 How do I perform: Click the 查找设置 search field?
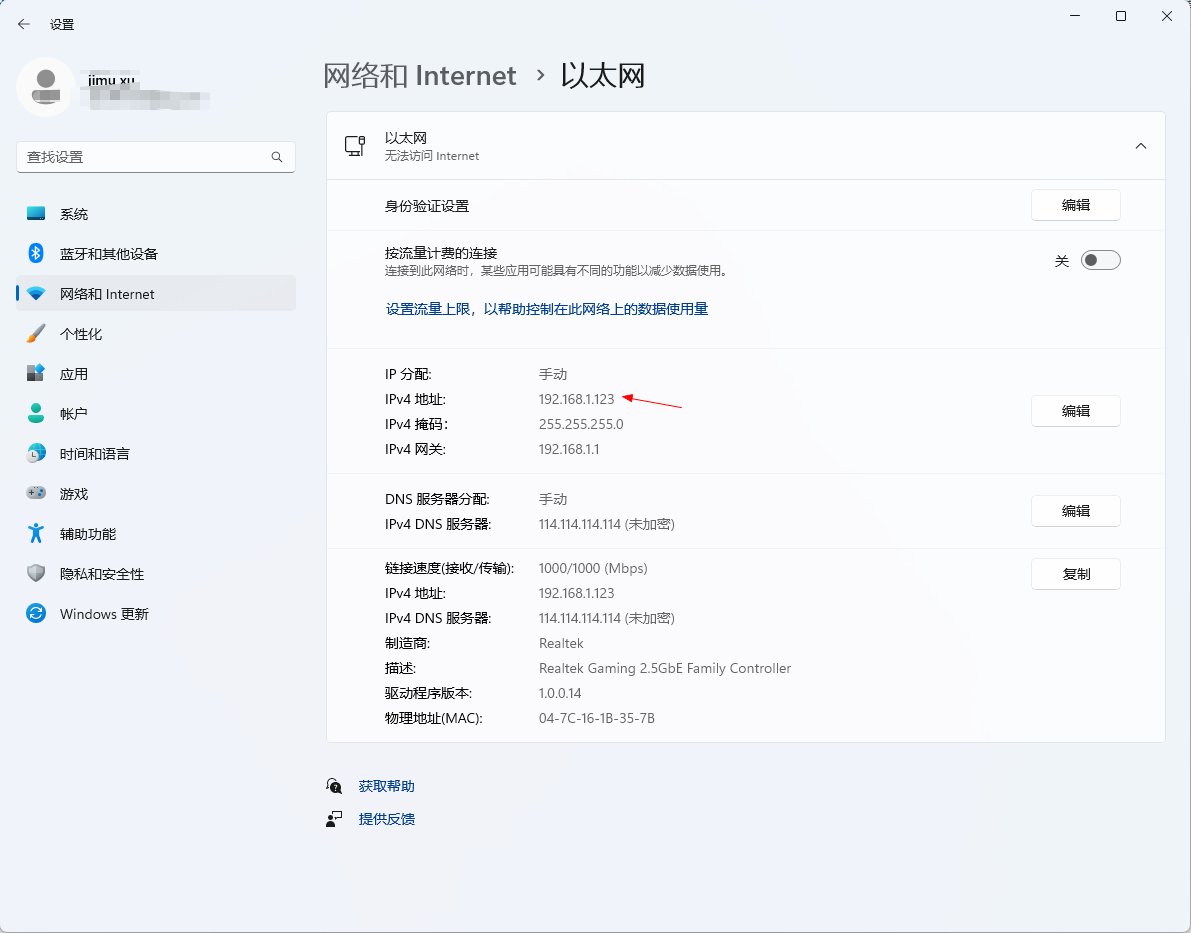pos(140,158)
